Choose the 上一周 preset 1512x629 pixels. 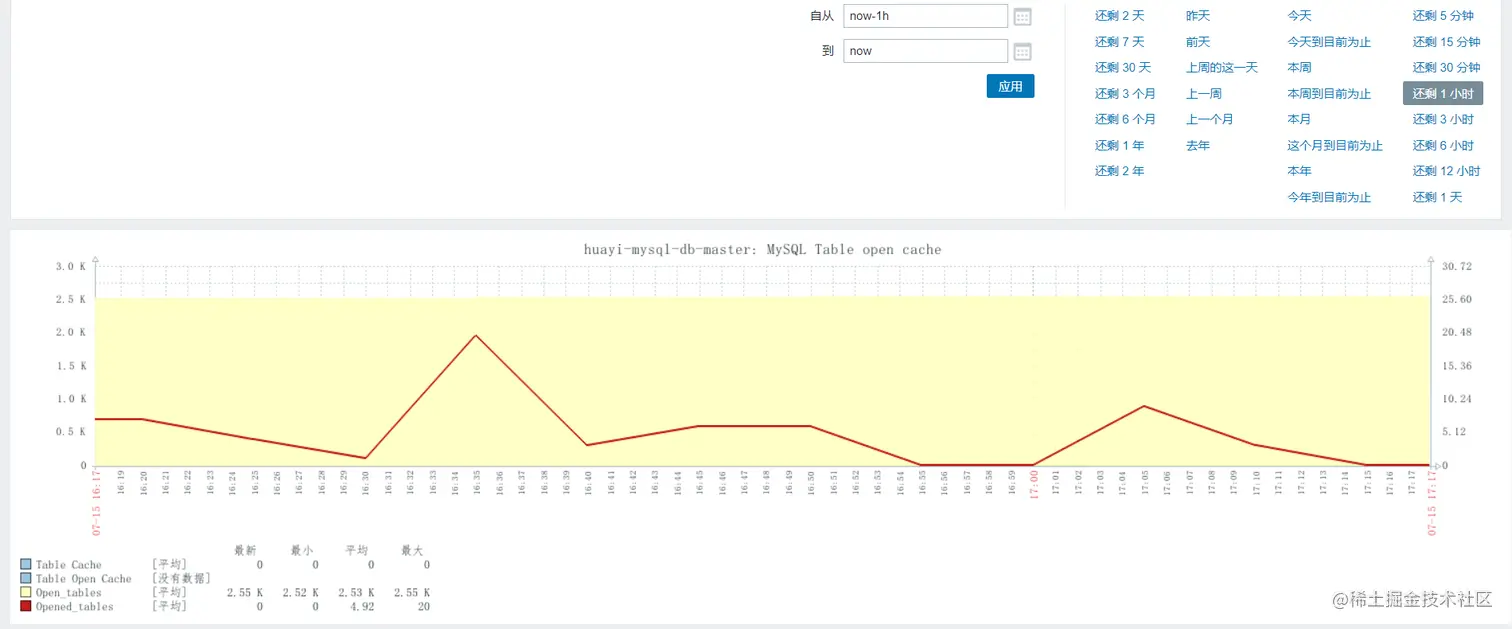click(1204, 94)
